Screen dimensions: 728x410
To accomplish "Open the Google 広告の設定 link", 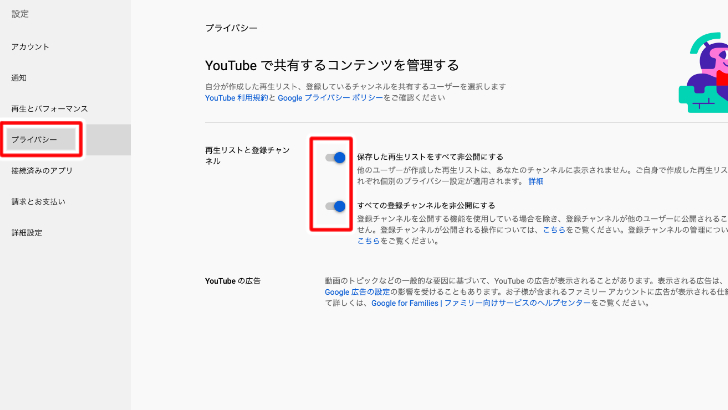I will point(357,292).
